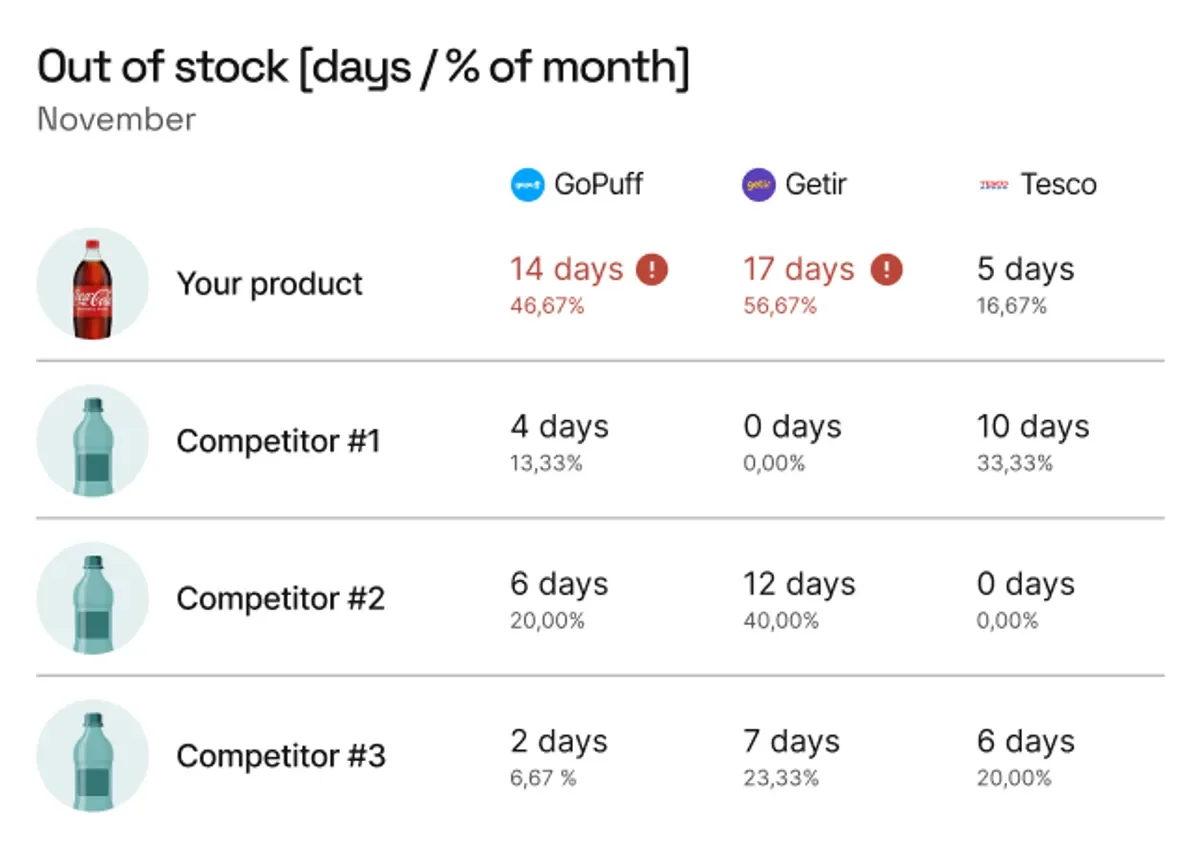Viewport: 1200px width, 848px height.
Task: Select the Competitor #3 bottle image
Action: 93,755
